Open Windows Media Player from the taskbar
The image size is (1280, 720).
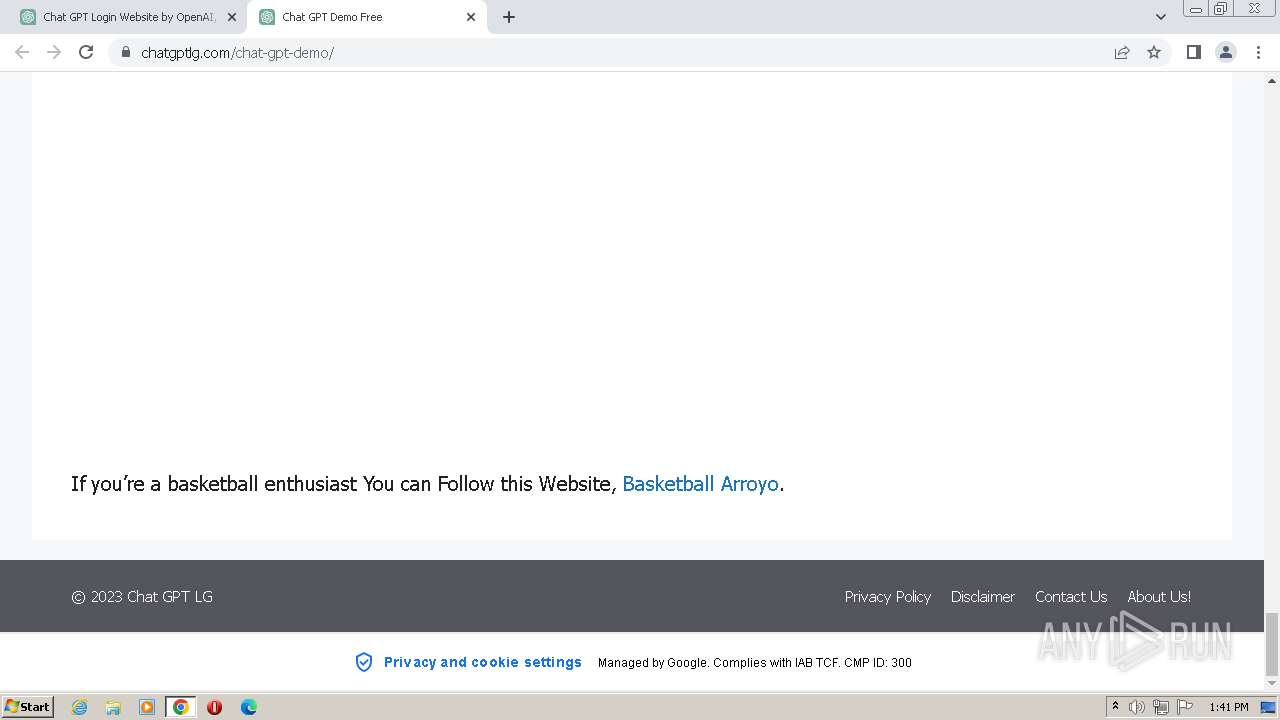pyautogui.click(x=147, y=707)
